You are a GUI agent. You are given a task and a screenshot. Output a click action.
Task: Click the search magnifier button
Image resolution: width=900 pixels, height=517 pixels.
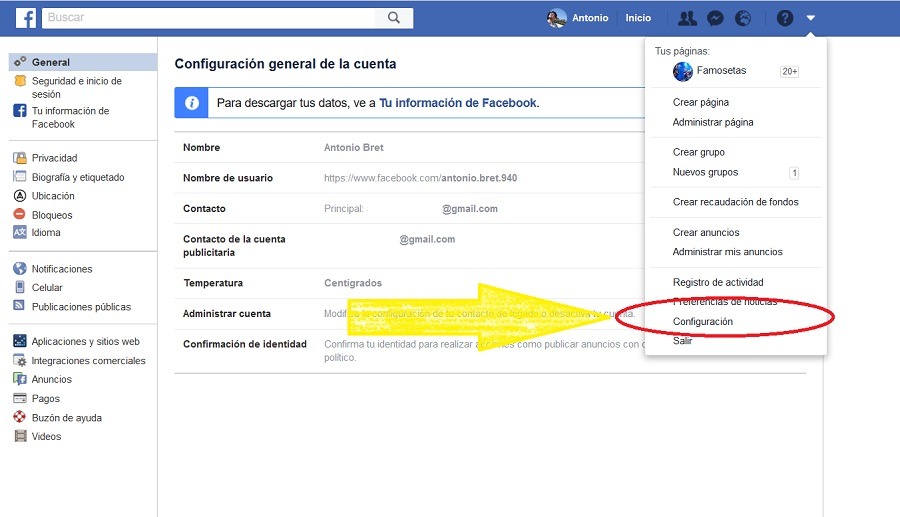tap(394, 18)
